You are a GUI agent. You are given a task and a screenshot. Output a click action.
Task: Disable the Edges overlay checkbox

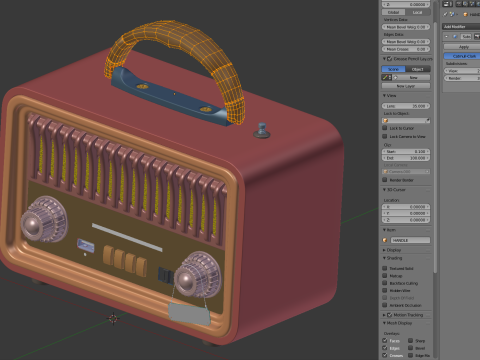click(385, 348)
